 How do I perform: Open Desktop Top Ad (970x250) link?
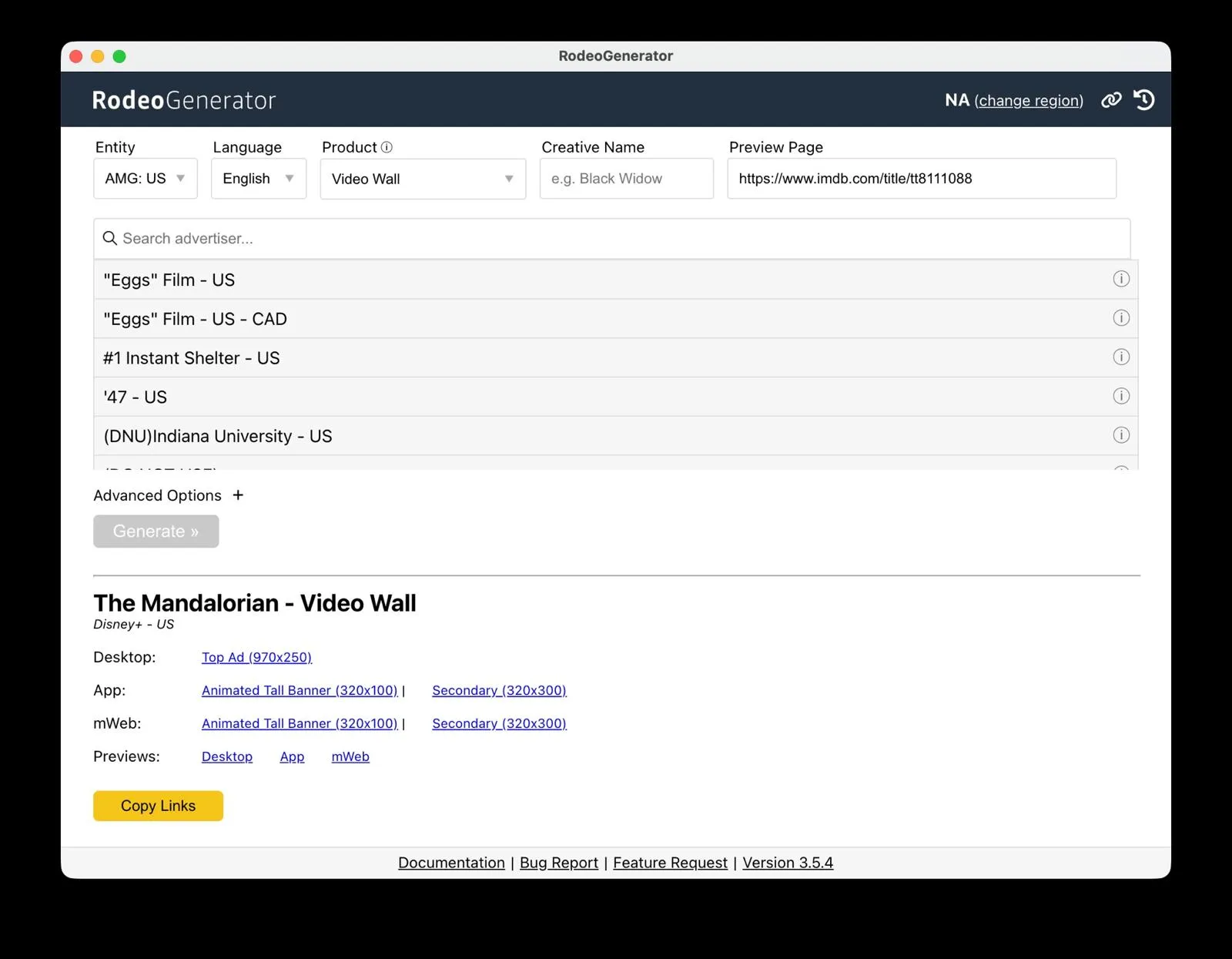pos(256,657)
